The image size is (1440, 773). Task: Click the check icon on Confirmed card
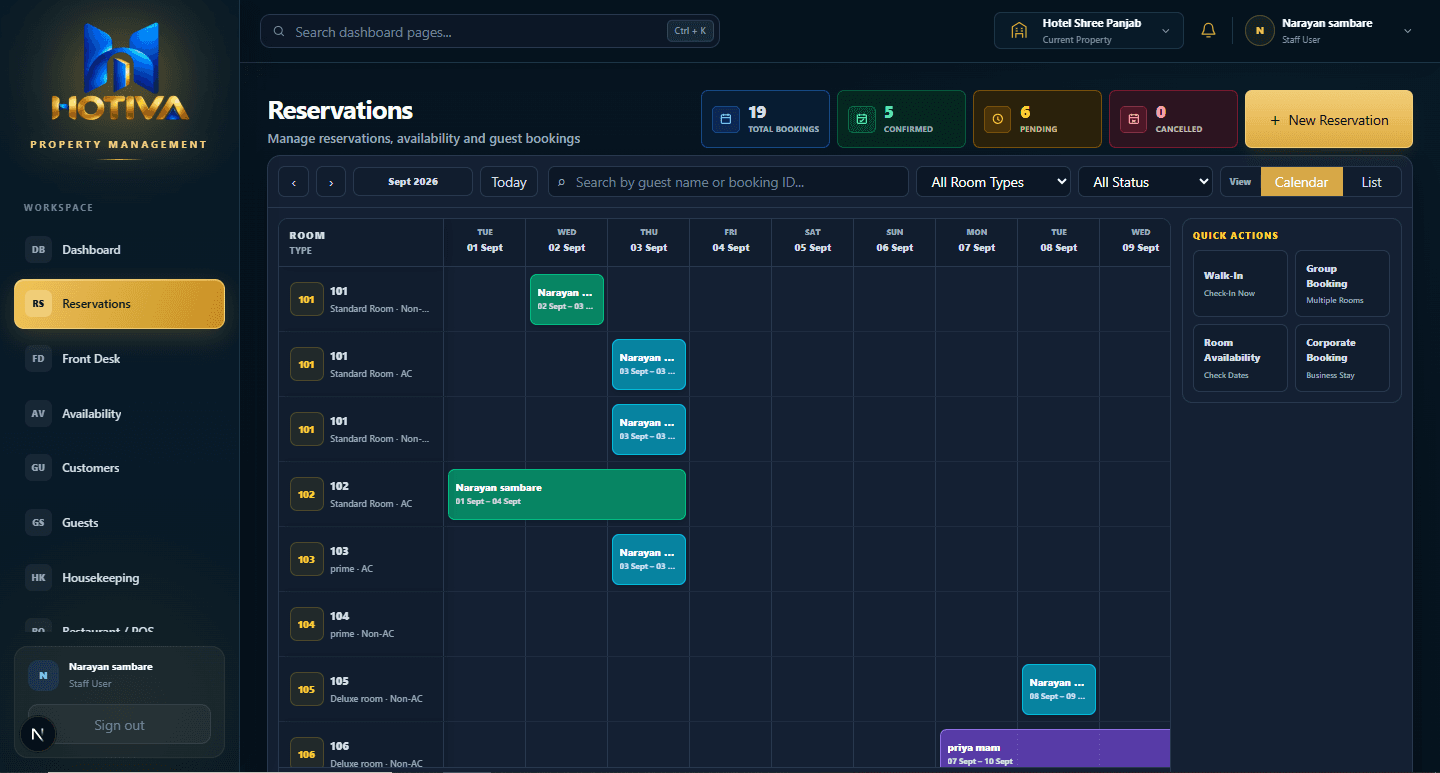point(862,119)
